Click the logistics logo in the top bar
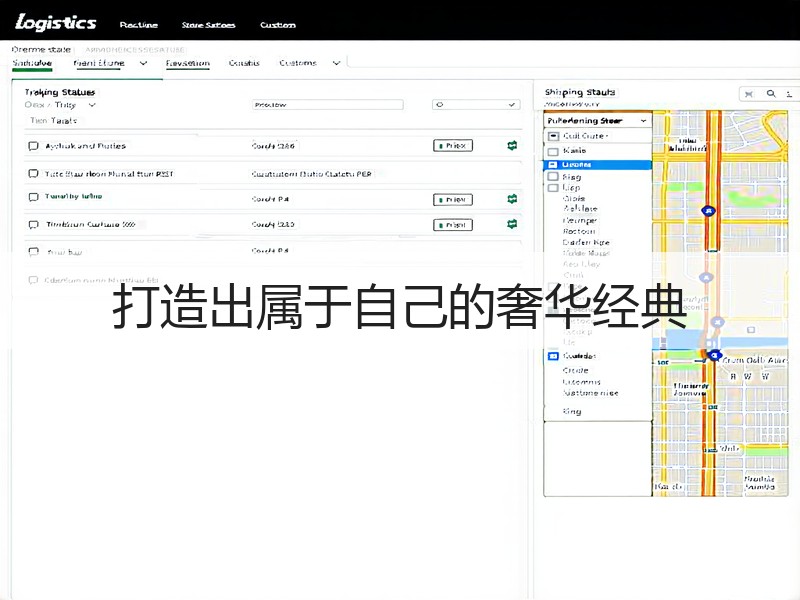The width and height of the screenshot is (800, 600). [x=56, y=23]
